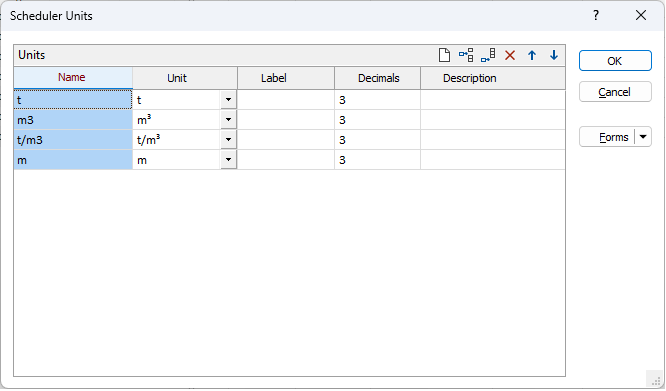
Task: Select the Name column header
Action: pyautogui.click(x=73, y=78)
